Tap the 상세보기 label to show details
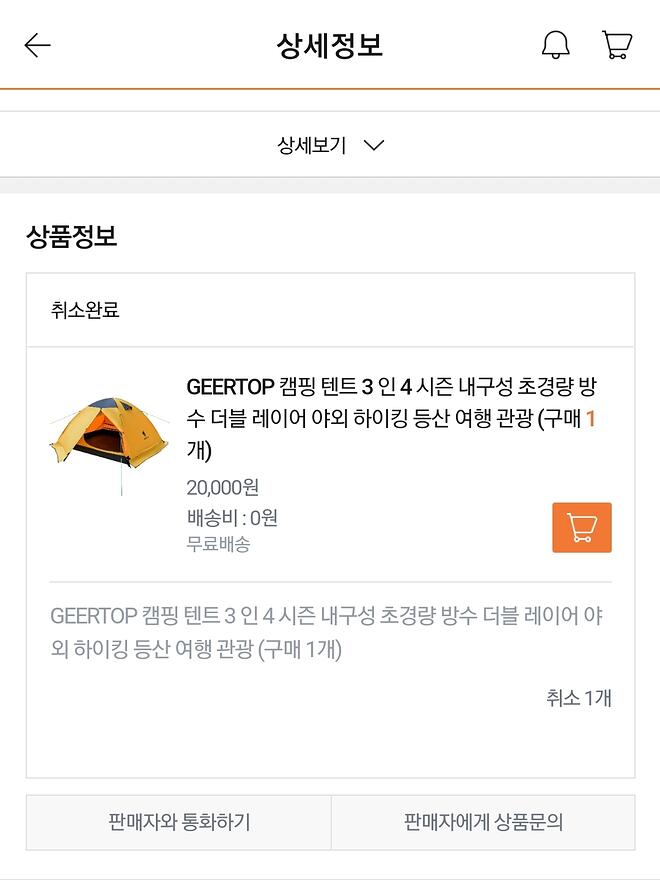Image resolution: width=660 pixels, height=880 pixels. [311, 146]
